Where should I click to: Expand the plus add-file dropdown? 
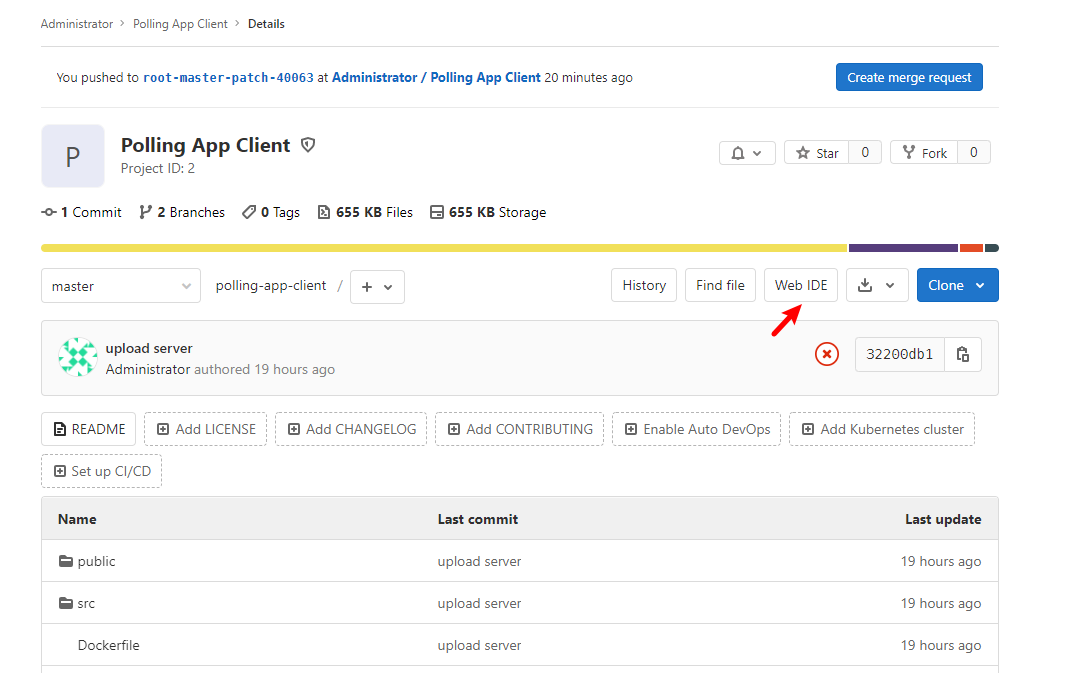coord(377,286)
